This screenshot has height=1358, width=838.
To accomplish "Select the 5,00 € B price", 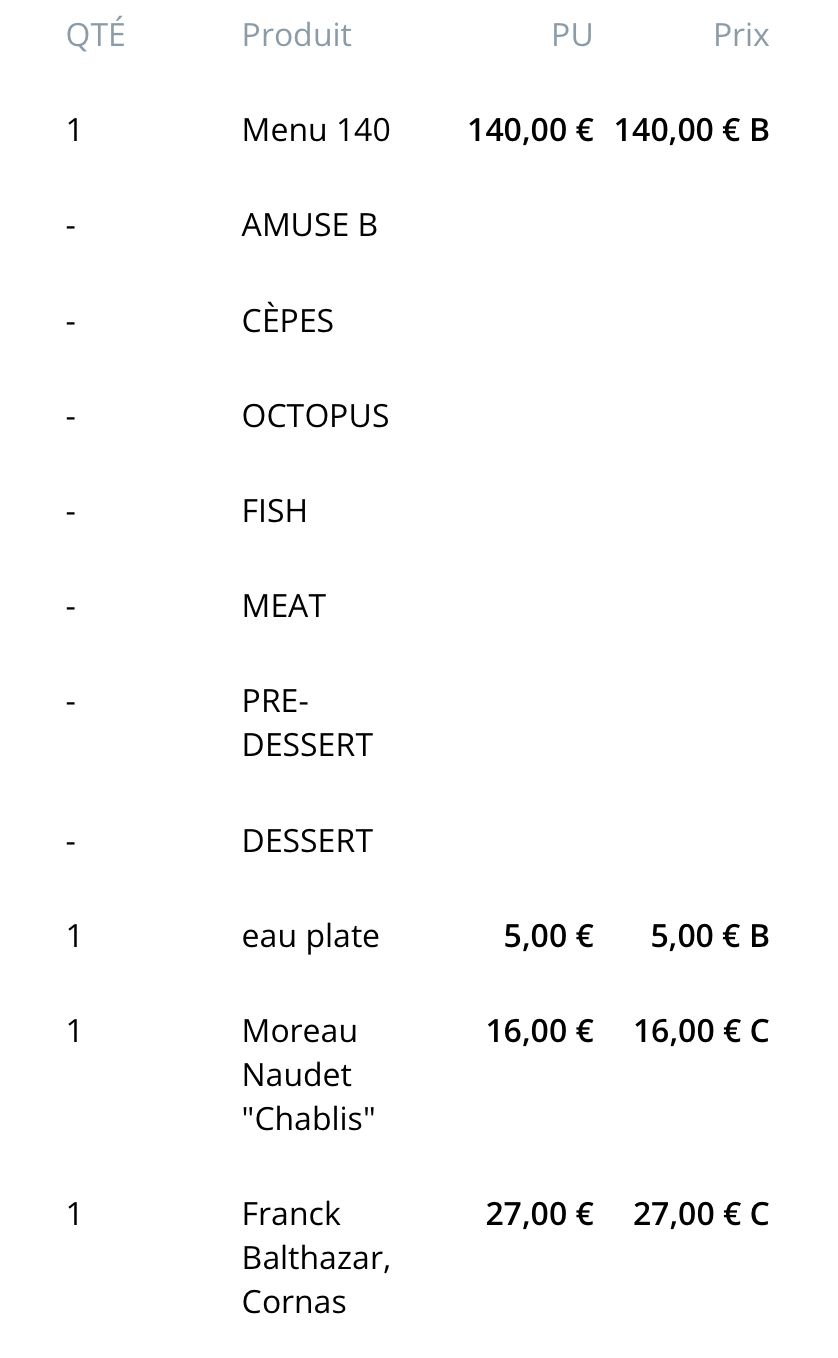I will (x=709, y=936).
